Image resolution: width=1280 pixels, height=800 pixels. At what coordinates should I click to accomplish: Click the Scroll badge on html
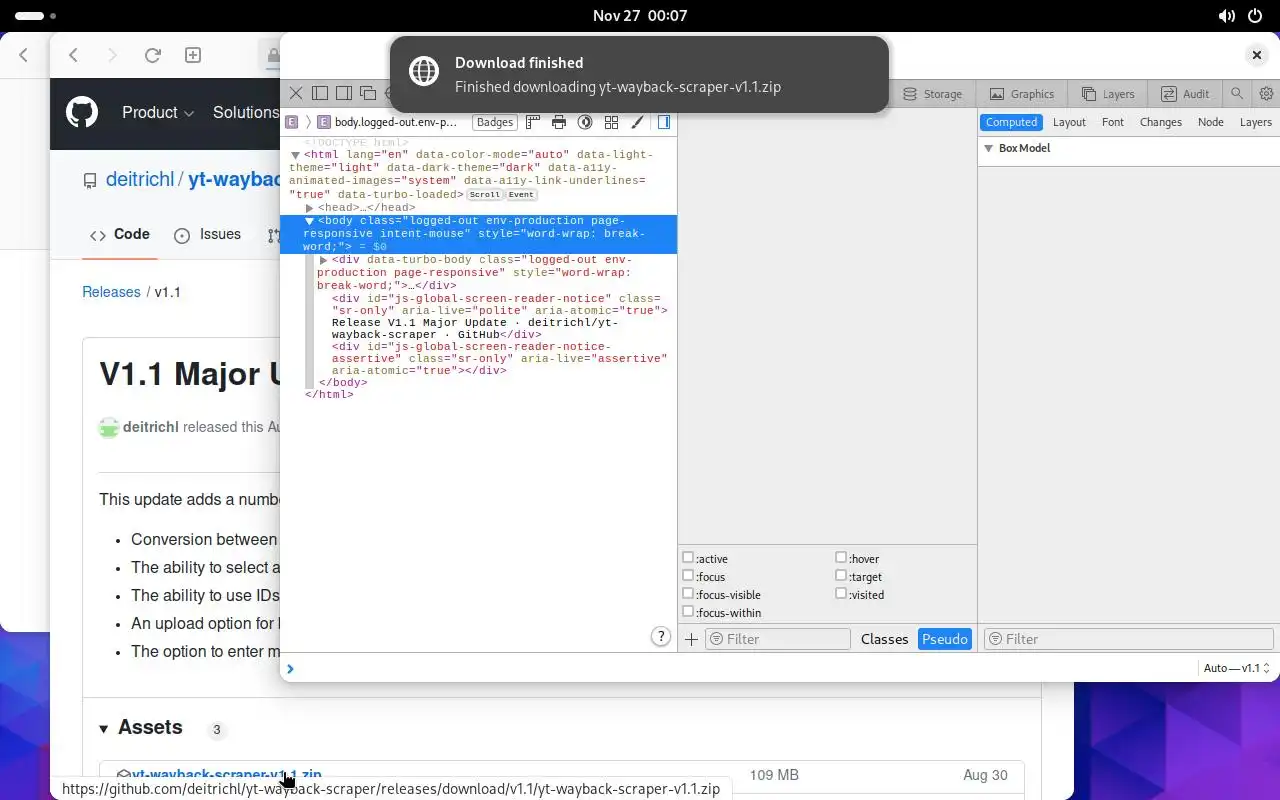pos(485,194)
